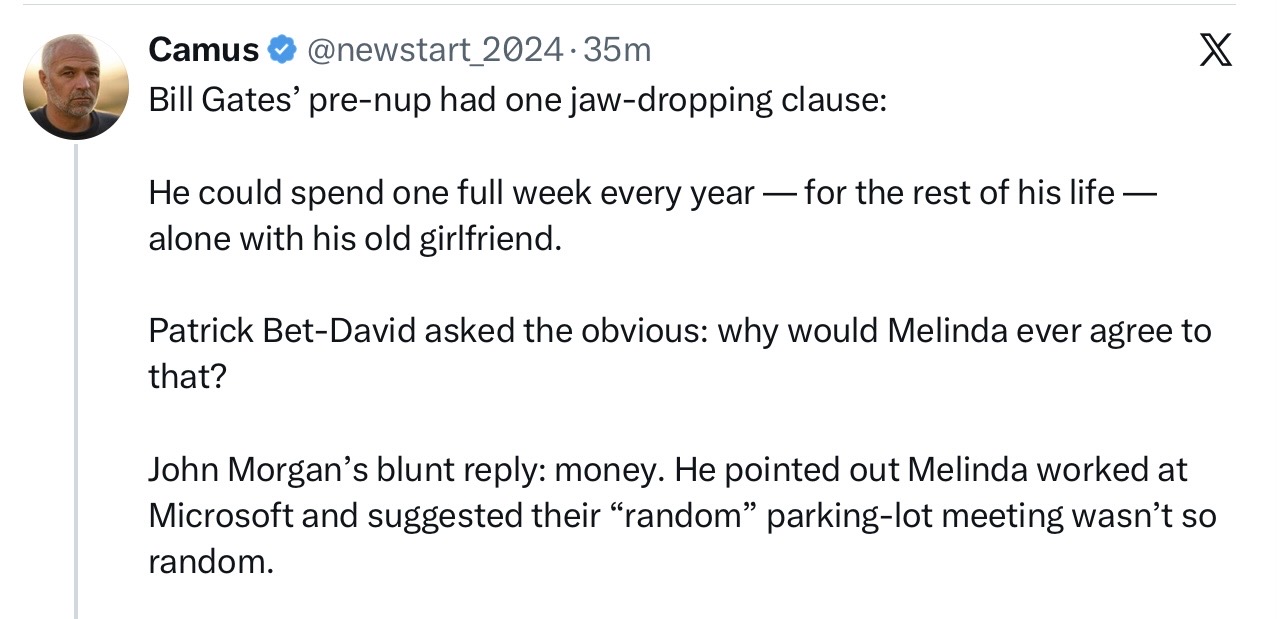1279x619 pixels.
Task: Click the name "Patrick Bet-David" in the tweet
Action: tap(282, 331)
